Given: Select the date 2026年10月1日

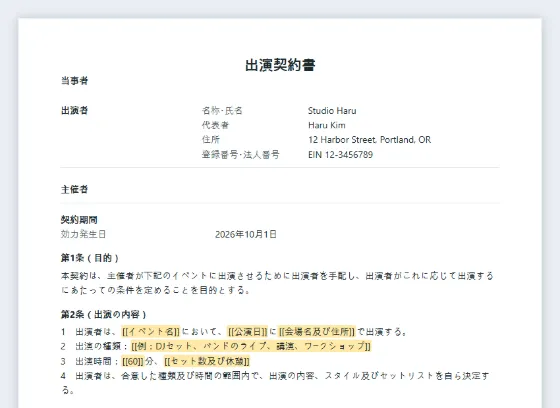Looking at the screenshot, I should (x=246, y=234).
